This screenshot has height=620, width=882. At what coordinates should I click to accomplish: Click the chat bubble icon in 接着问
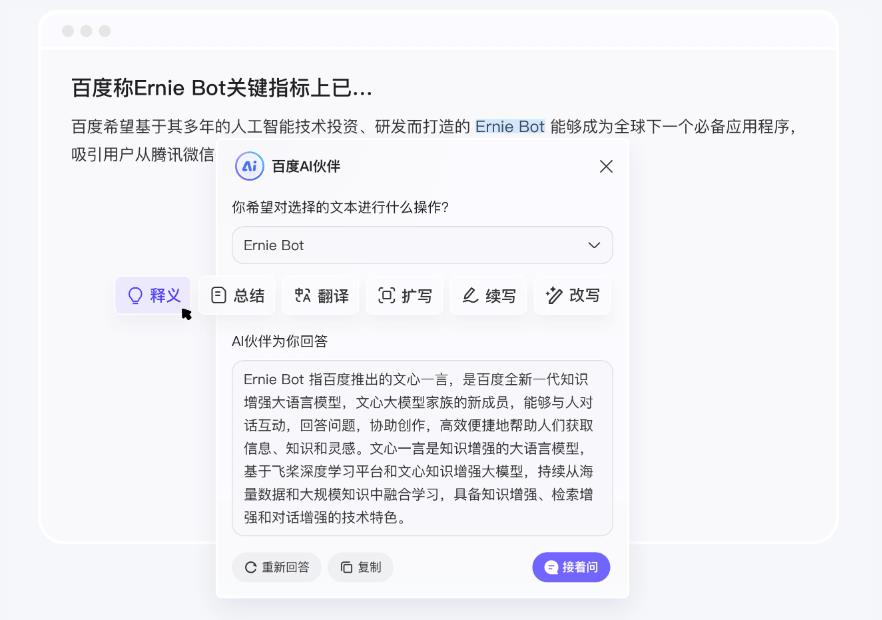pyautogui.click(x=551, y=567)
